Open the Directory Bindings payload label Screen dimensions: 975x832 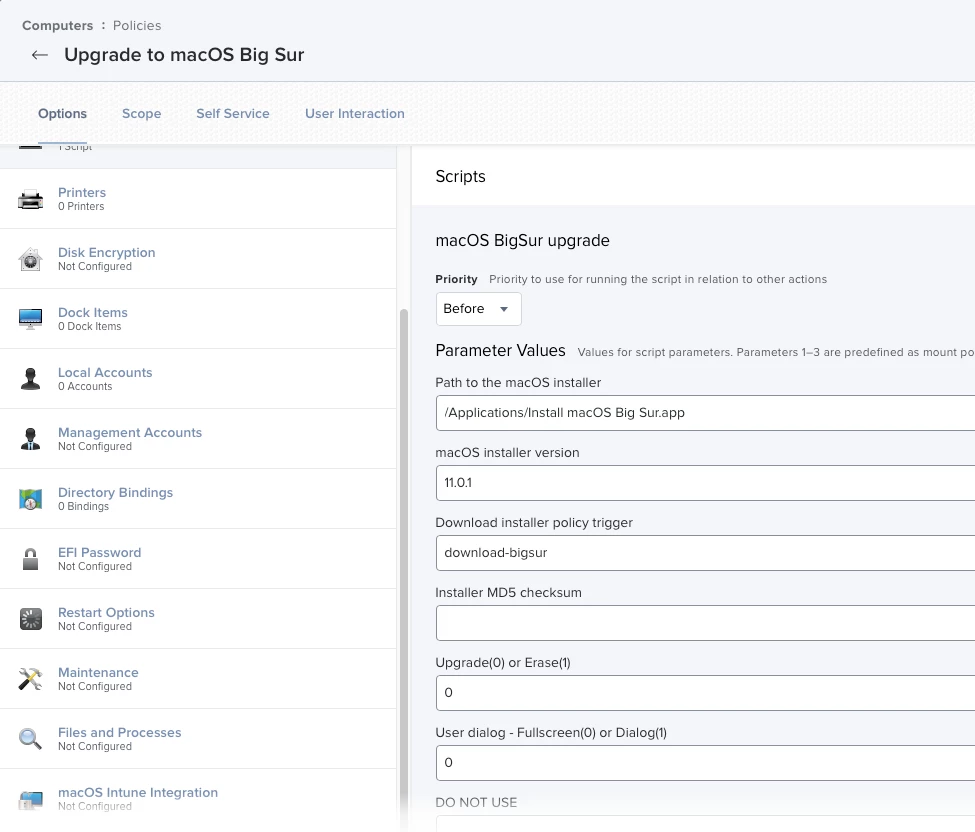[x=115, y=492]
